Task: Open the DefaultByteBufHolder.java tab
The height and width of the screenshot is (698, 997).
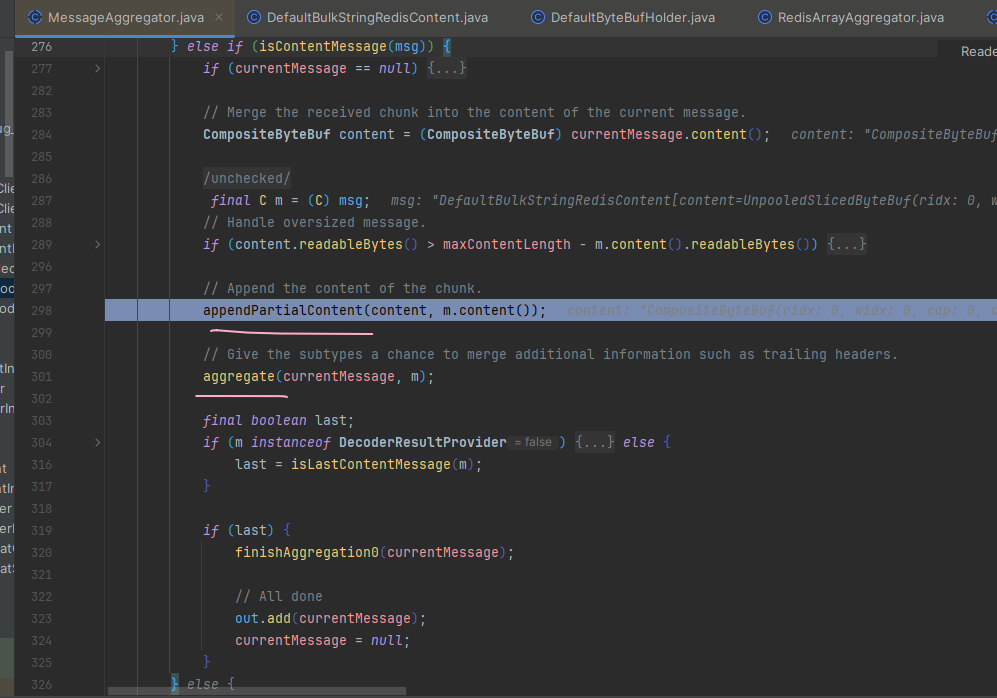Action: pyautogui.click(x=632, y=17)
